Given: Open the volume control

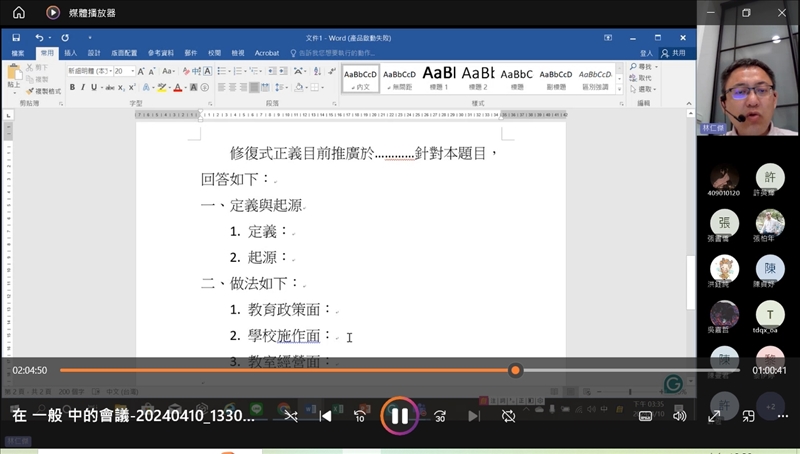Looking at the screenshot, I should (x=680, y=416).
